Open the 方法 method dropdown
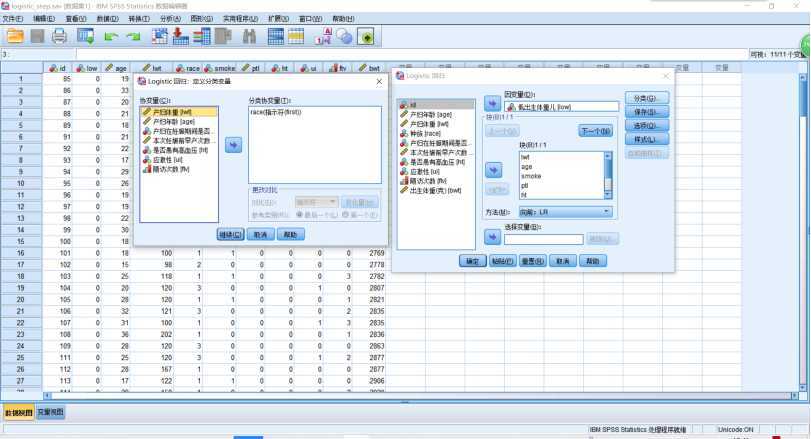This screenshot has width=811, height=439. [x=565, y=212]
